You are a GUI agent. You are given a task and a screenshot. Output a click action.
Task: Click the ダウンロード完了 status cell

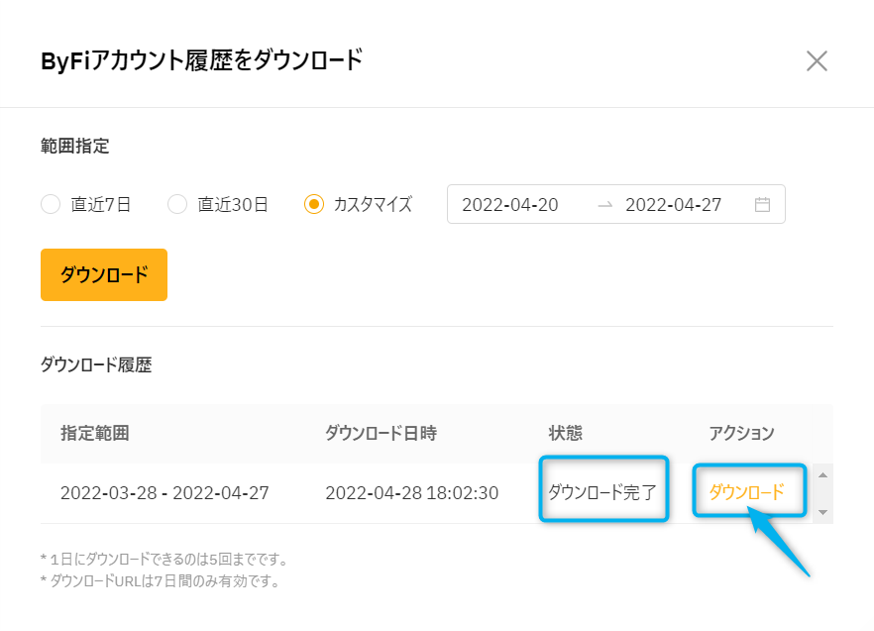tap(603, 492)
